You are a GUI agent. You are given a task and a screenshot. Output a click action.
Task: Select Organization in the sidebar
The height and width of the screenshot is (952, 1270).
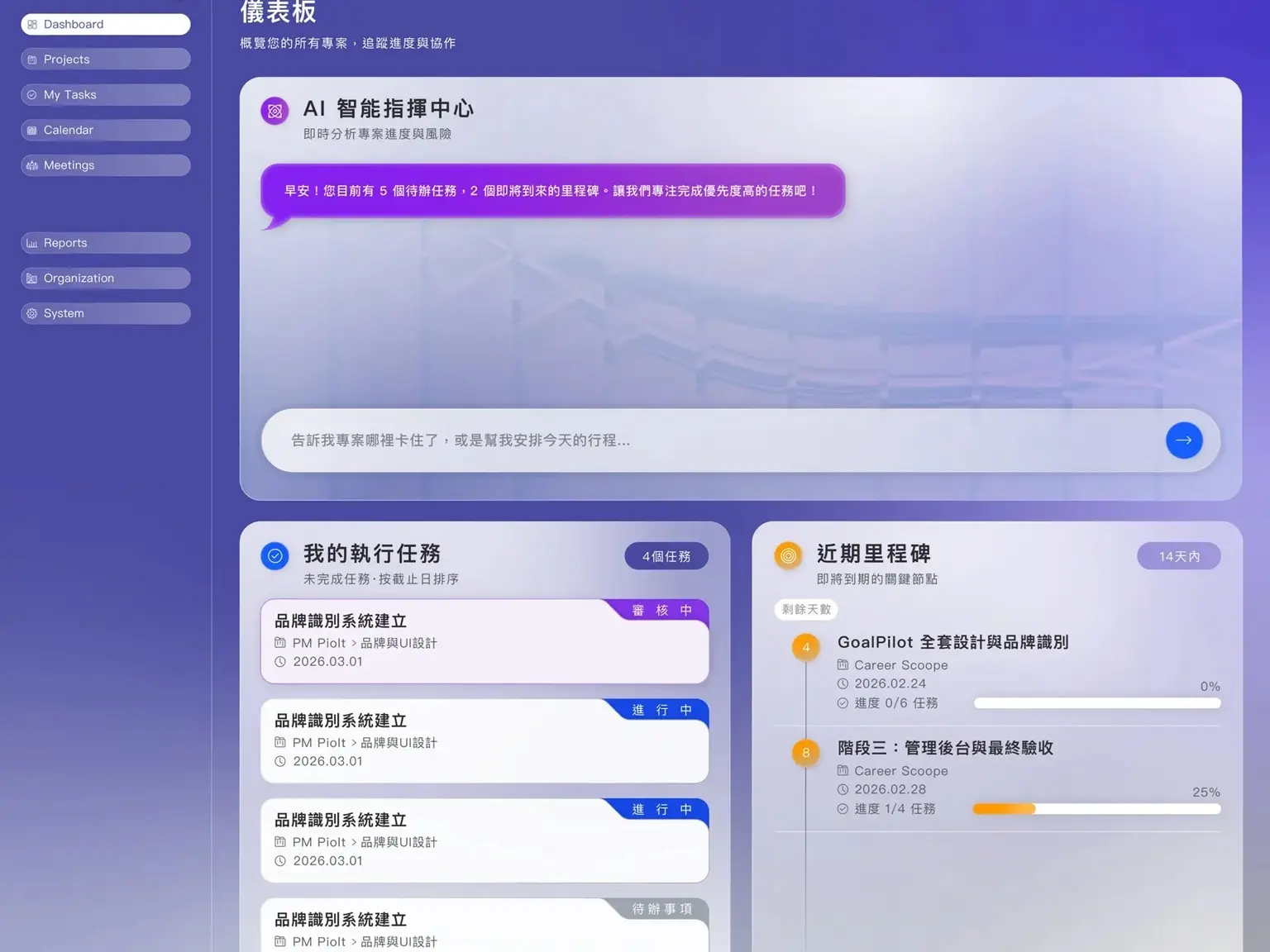[x=106, y=278]
